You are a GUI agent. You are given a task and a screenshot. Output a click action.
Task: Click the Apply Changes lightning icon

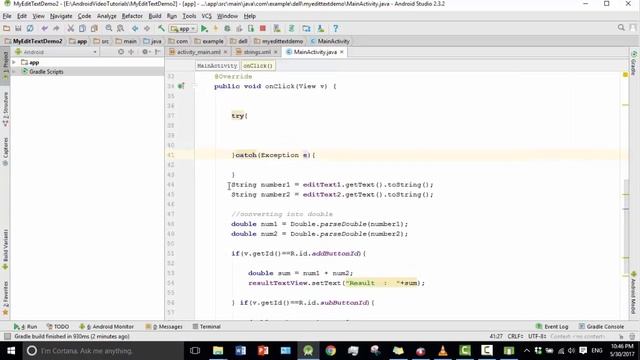click(x=216, y=28)
